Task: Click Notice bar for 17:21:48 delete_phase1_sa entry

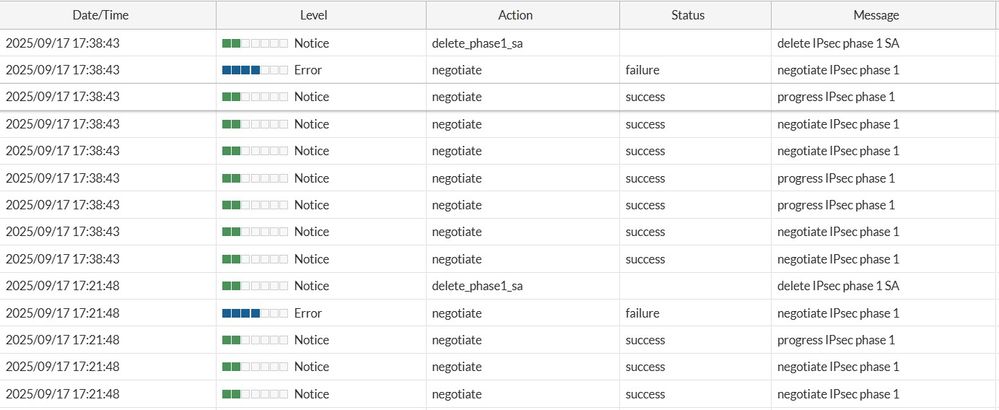Action: [255, 286]
